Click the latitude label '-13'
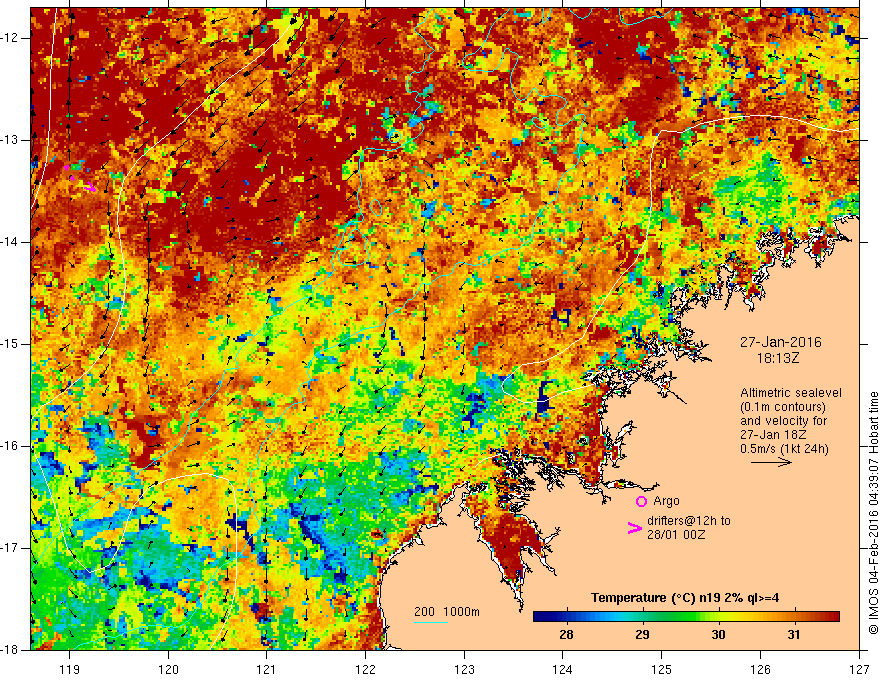Image resolution: width=880 pixels, height=680 pixels. coord(10,140)
